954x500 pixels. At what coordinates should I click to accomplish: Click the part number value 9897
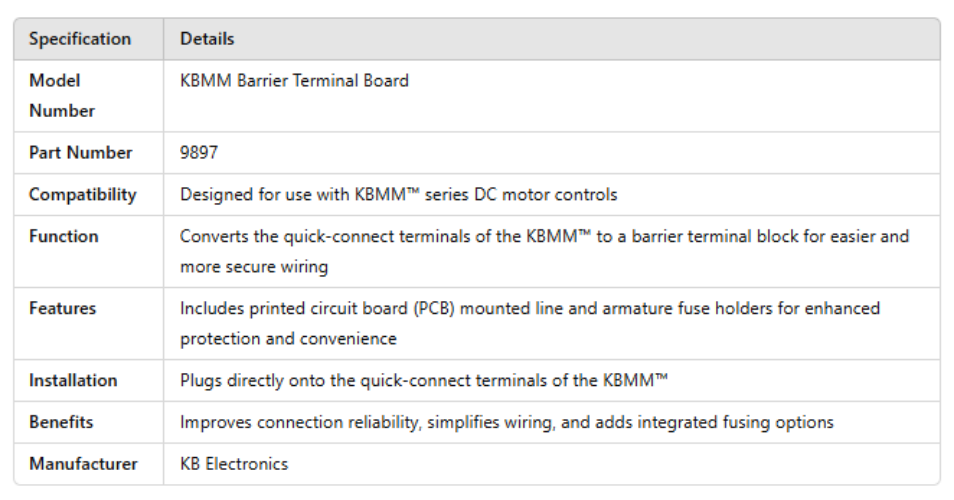point(199,153)
